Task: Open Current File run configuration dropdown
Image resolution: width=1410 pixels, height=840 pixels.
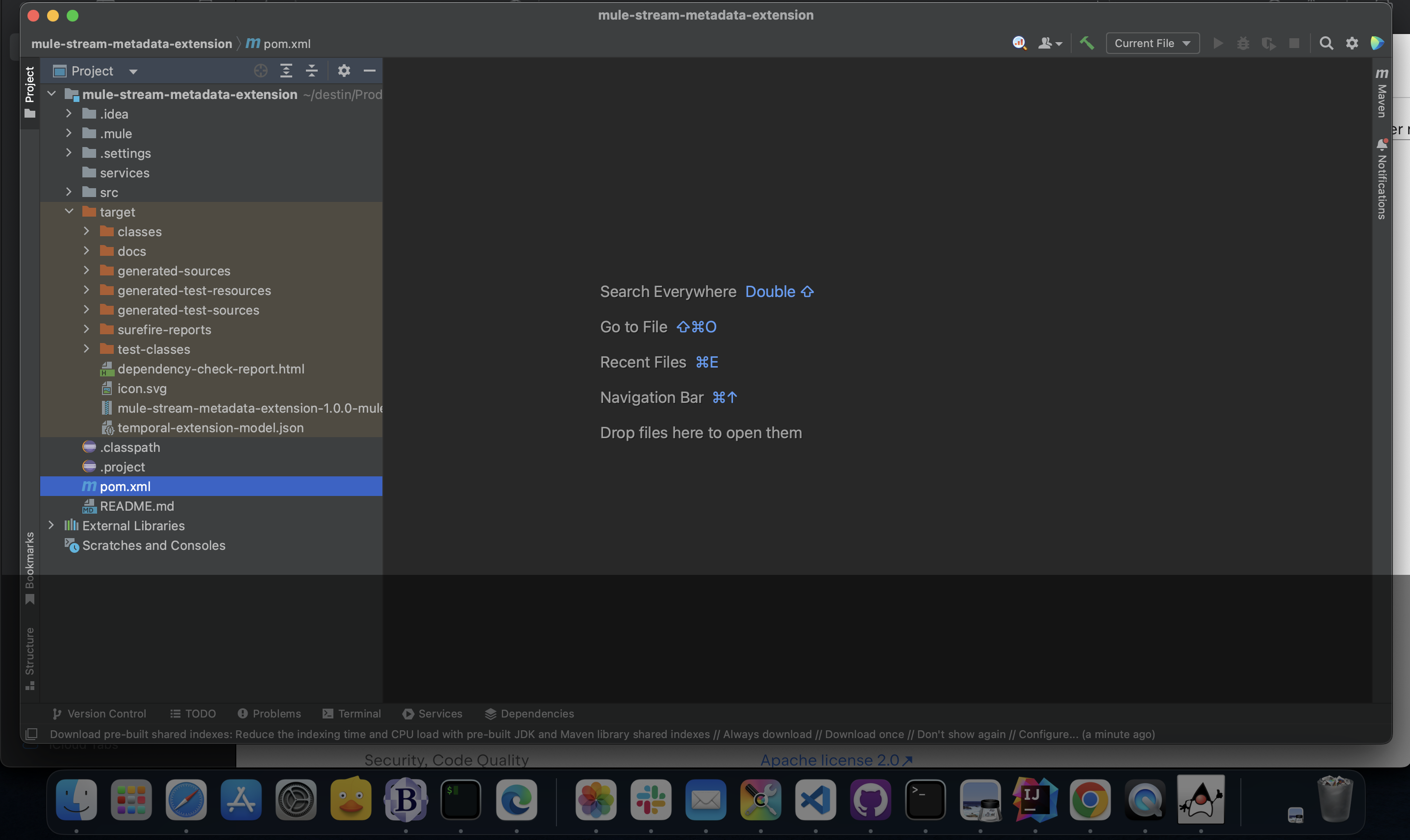Action: [x=1152, y=43]
